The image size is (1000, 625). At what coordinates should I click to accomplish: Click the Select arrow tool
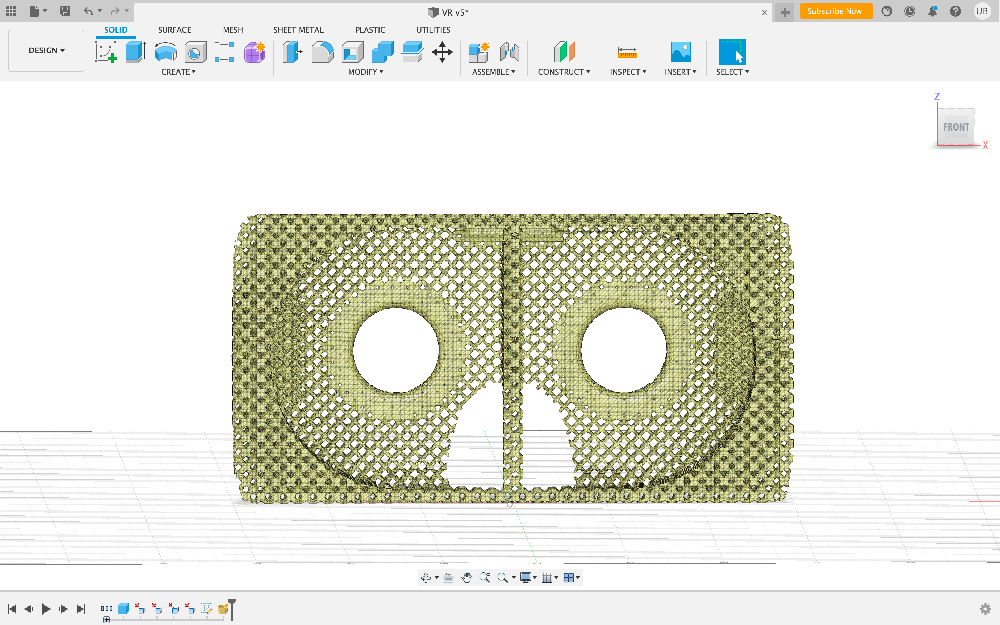732,52
